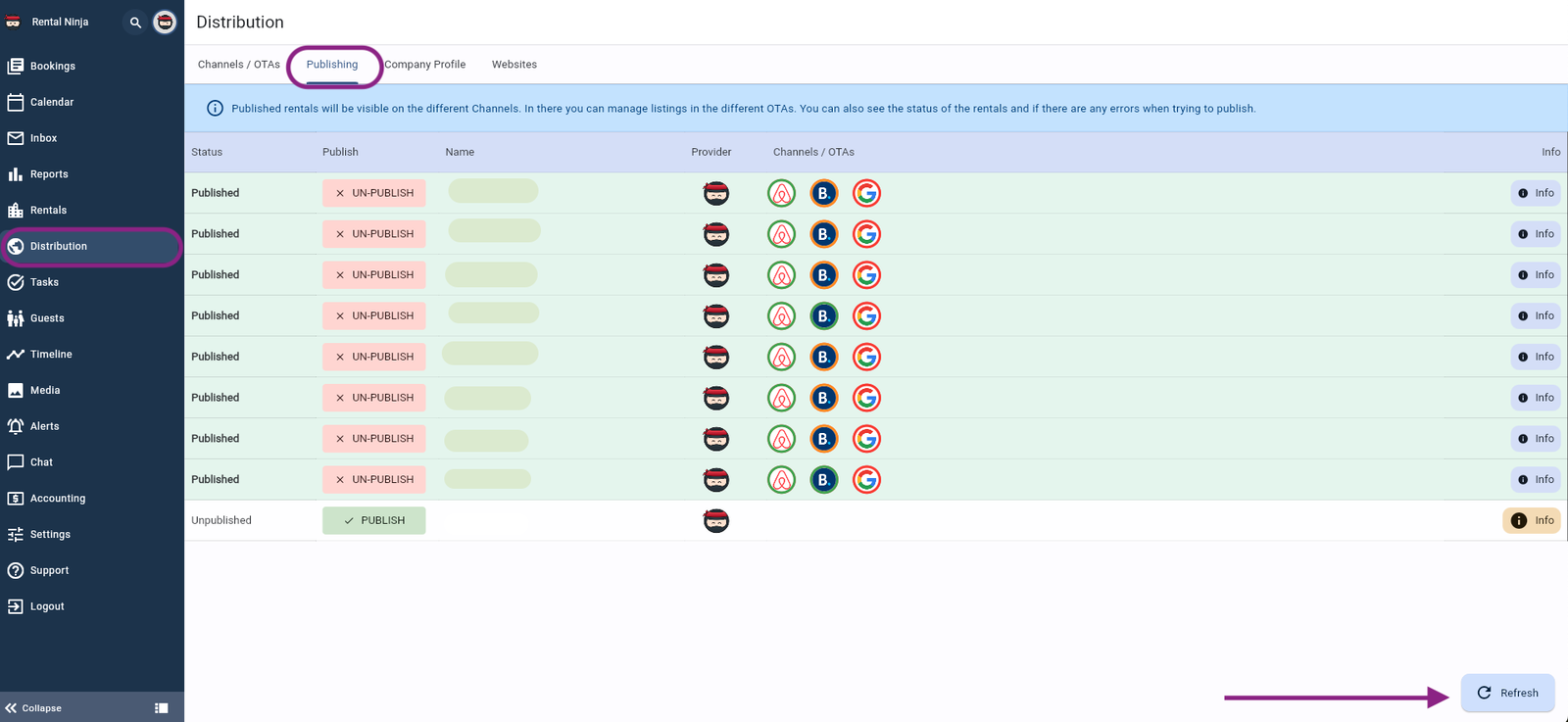Viewport: 1568px width, 722px height.
Task: Click the Booking.com icon in second row
Action: coord(823,234)
